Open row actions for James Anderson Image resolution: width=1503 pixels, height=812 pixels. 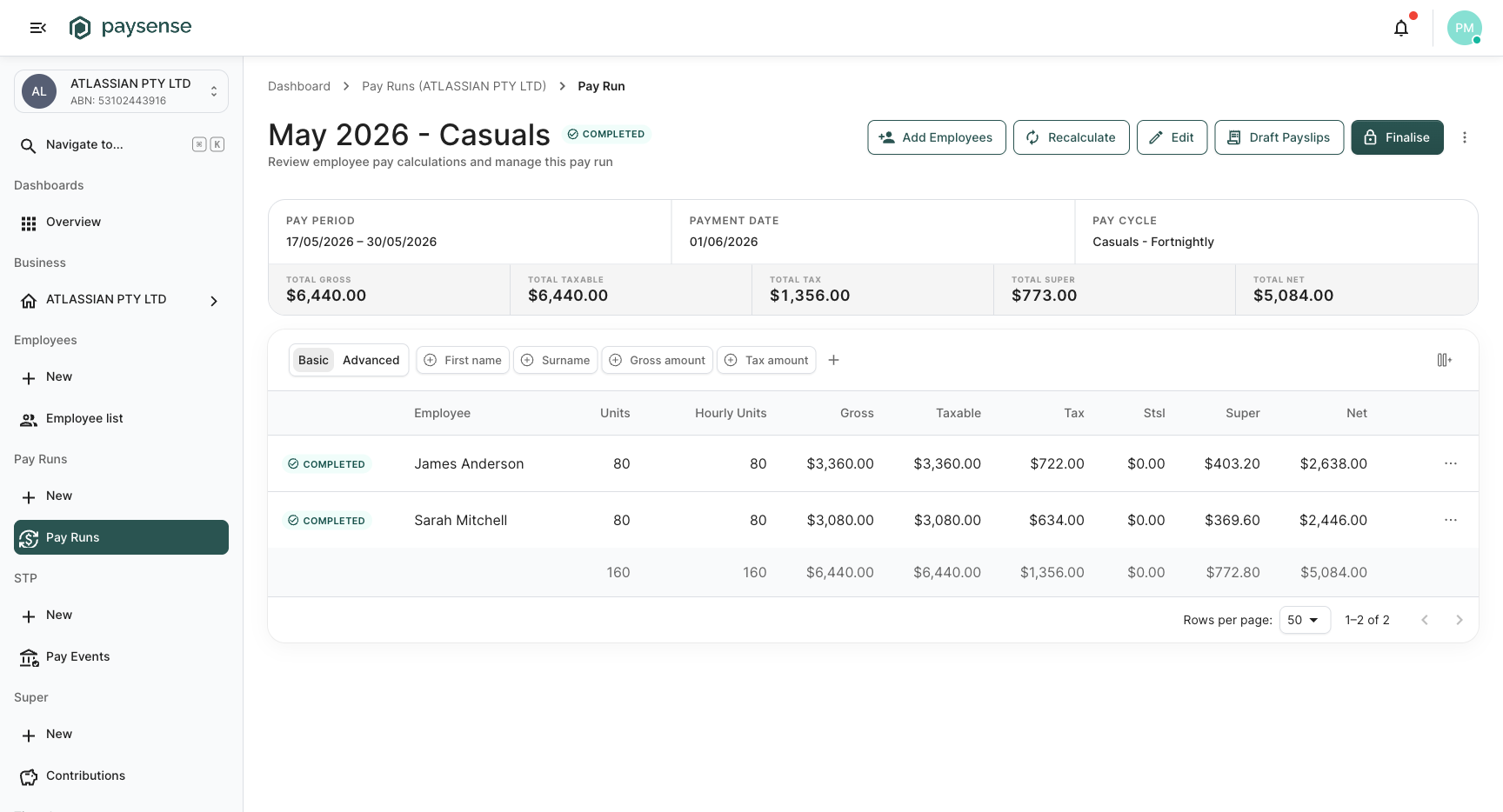coord(1451,463)
